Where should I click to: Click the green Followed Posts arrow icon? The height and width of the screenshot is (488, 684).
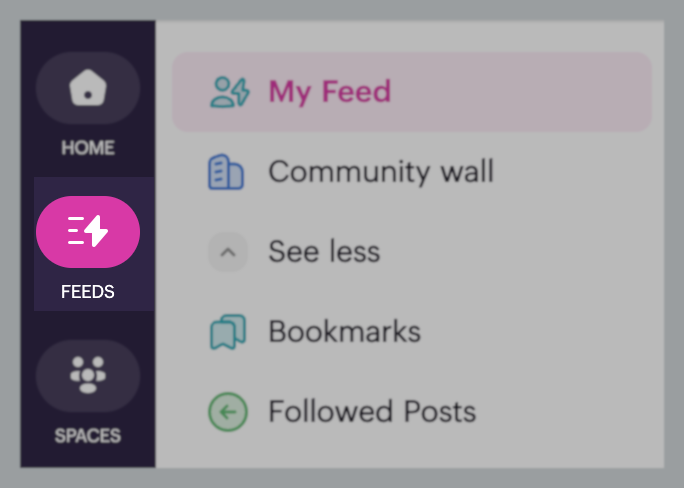[x=227, y=412]
